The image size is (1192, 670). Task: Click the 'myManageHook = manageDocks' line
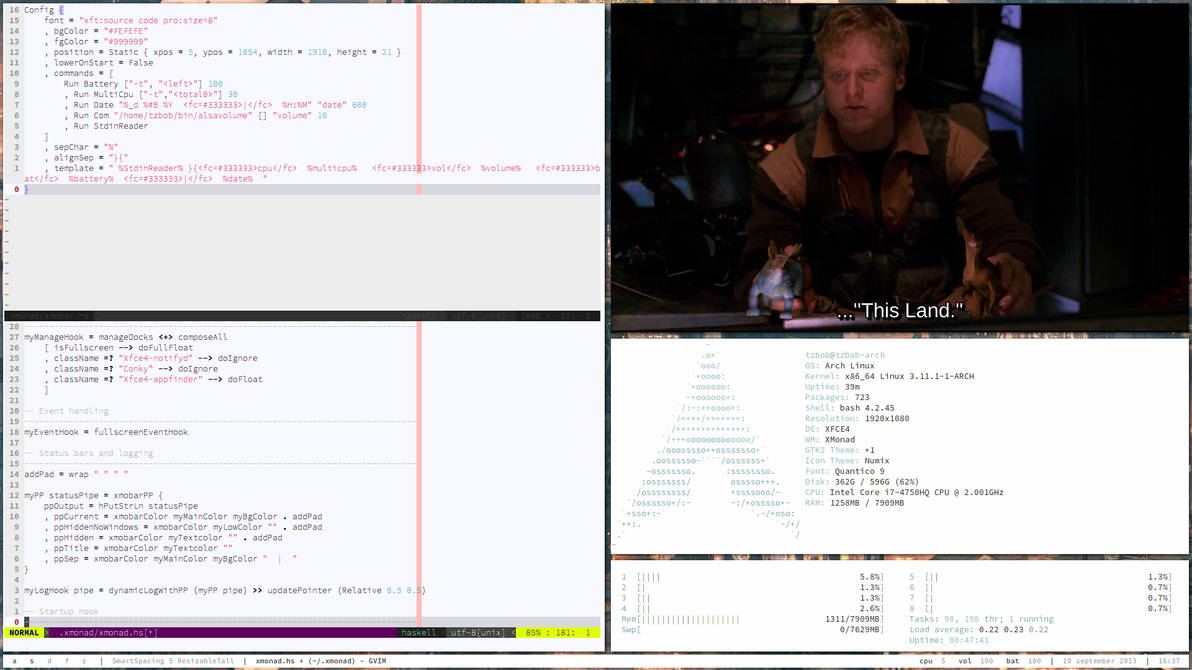click(125, 337)
